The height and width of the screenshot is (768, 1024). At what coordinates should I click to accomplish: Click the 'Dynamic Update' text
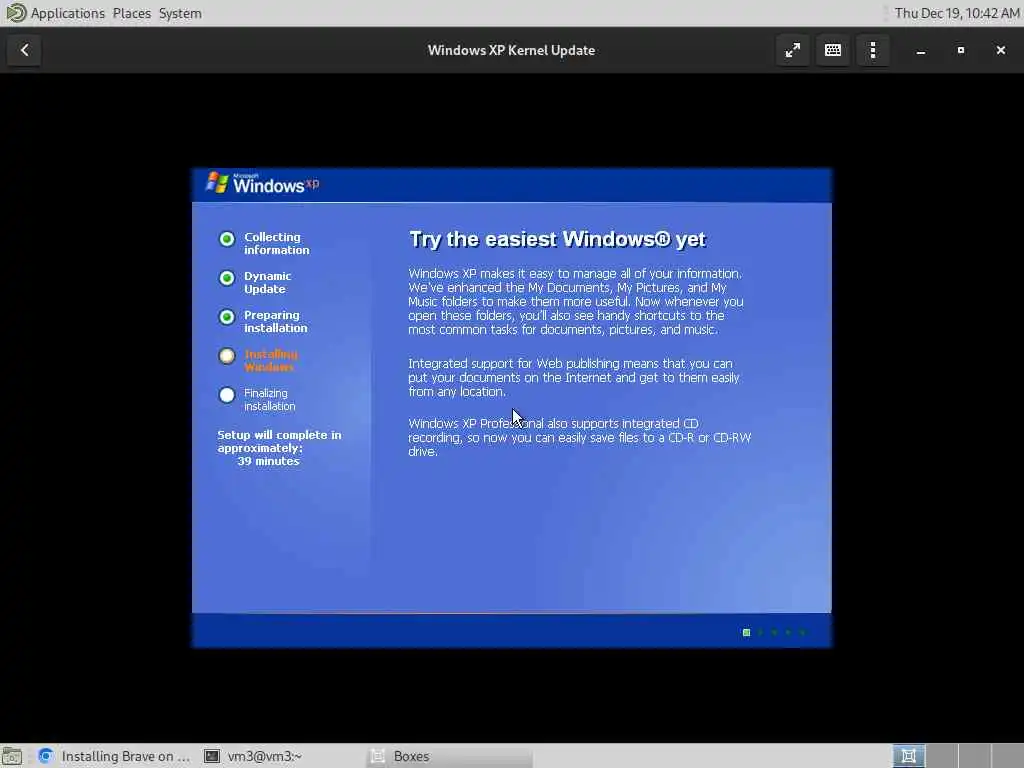tap(267, 282)
